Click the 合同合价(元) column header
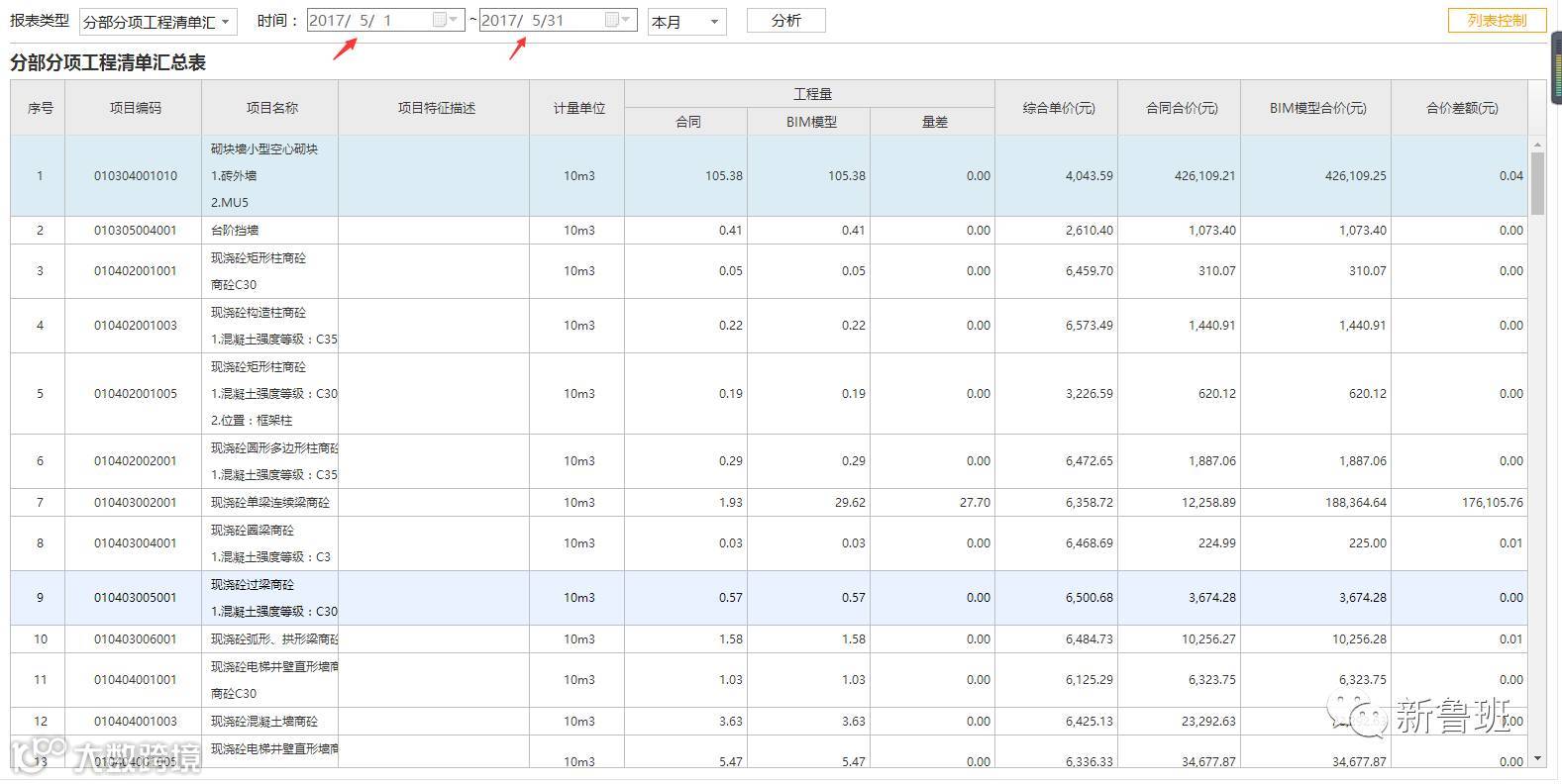This screenshot has height=784, width=1562. click(x=1181, y=108)
